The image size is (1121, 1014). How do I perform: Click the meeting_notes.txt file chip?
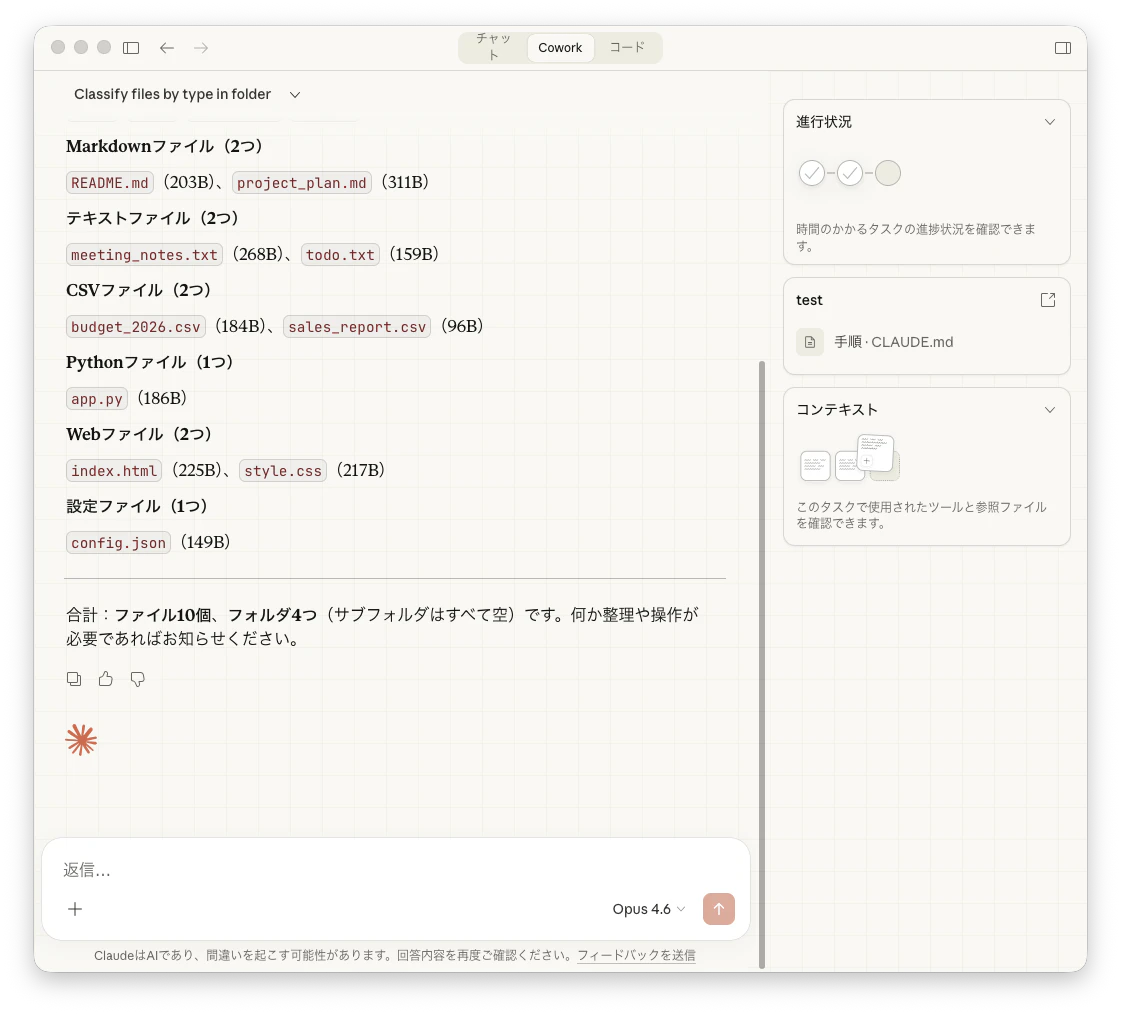coord(144,255)
